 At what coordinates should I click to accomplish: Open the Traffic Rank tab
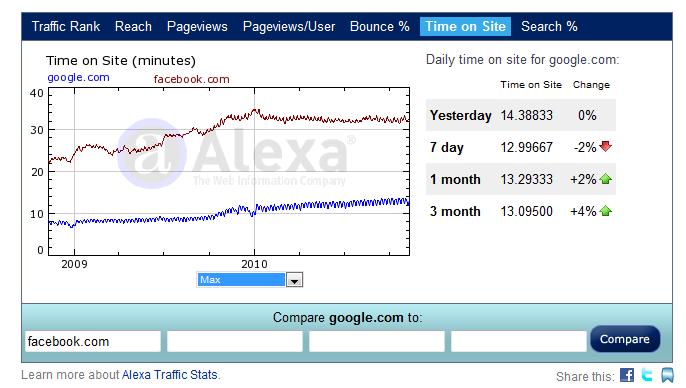pos(66,26)
